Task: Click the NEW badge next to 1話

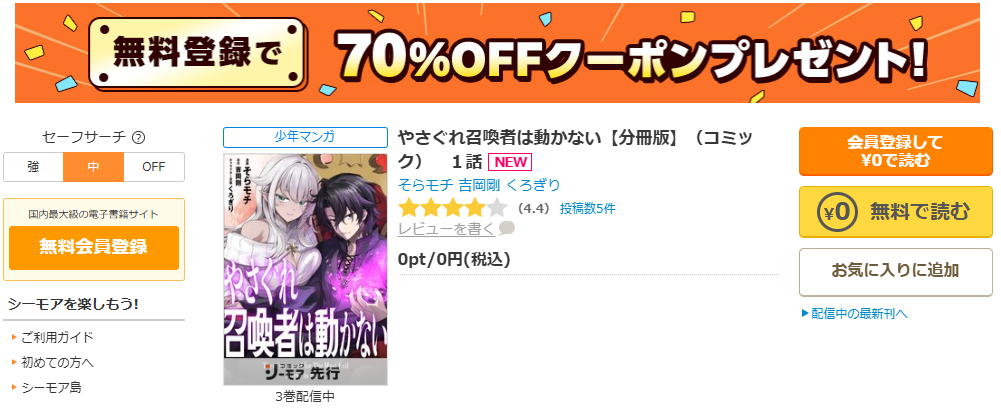Action: click(x=509, y=162)
